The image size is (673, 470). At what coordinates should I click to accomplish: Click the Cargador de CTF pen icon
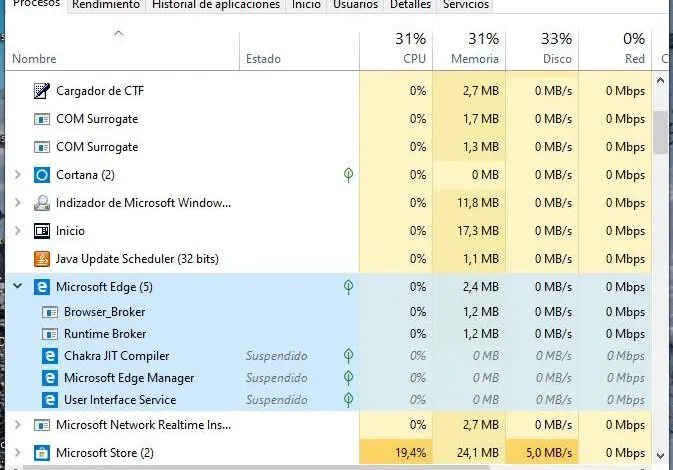click(42, 91)
